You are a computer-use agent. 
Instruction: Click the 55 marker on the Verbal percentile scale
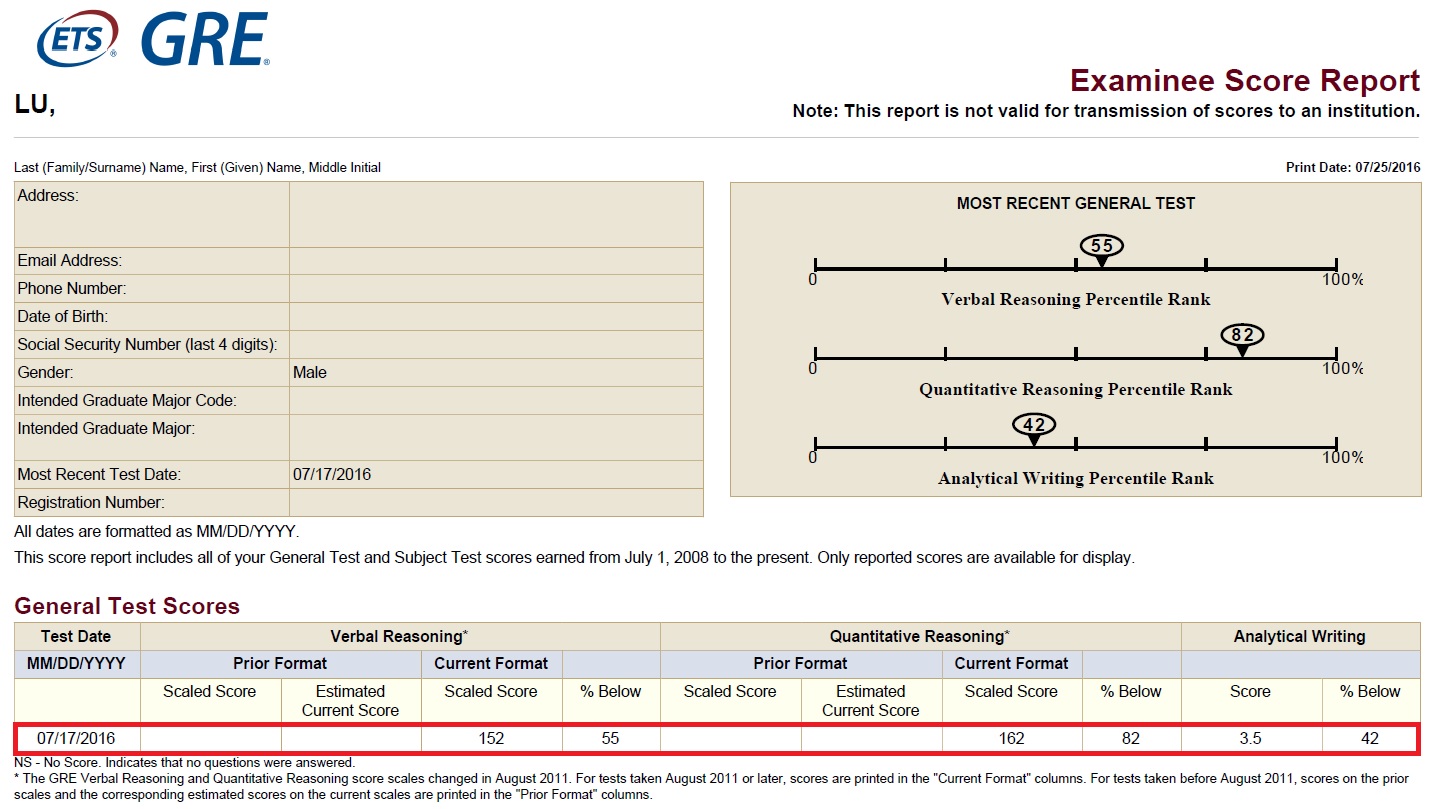[1101, 247]
